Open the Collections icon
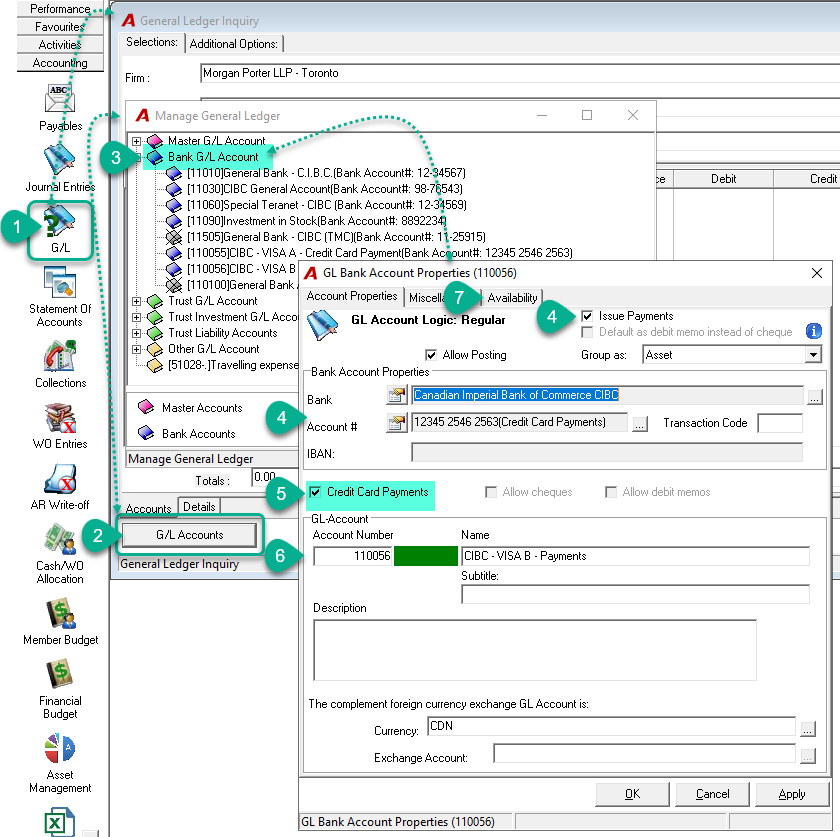840x837 pixels. (x=60, y=355)
